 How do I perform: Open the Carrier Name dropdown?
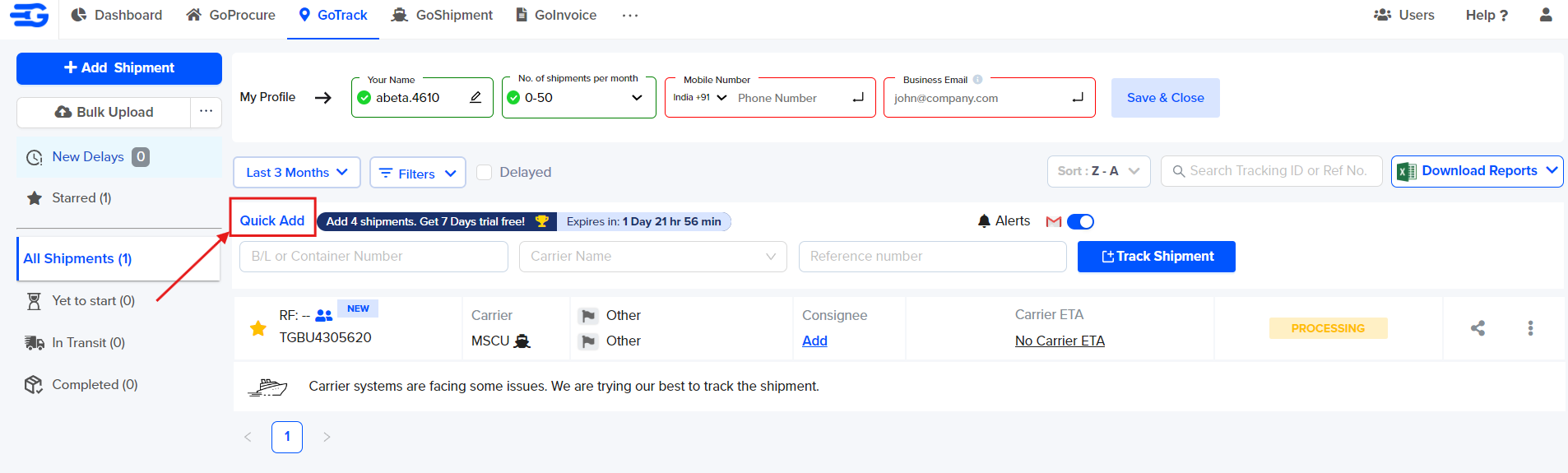653,257
